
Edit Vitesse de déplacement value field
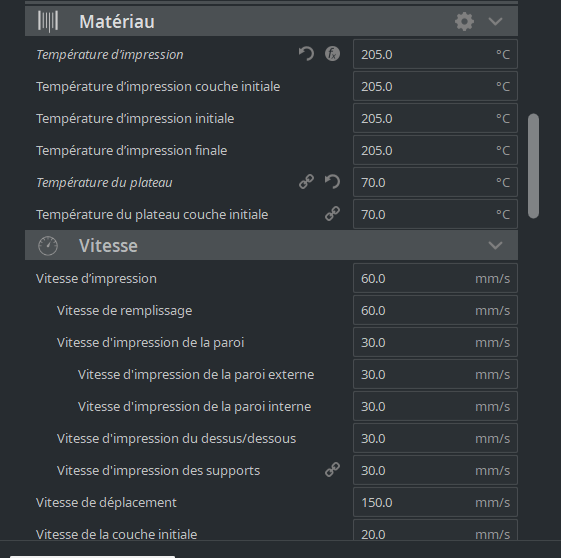click(435, 502)
